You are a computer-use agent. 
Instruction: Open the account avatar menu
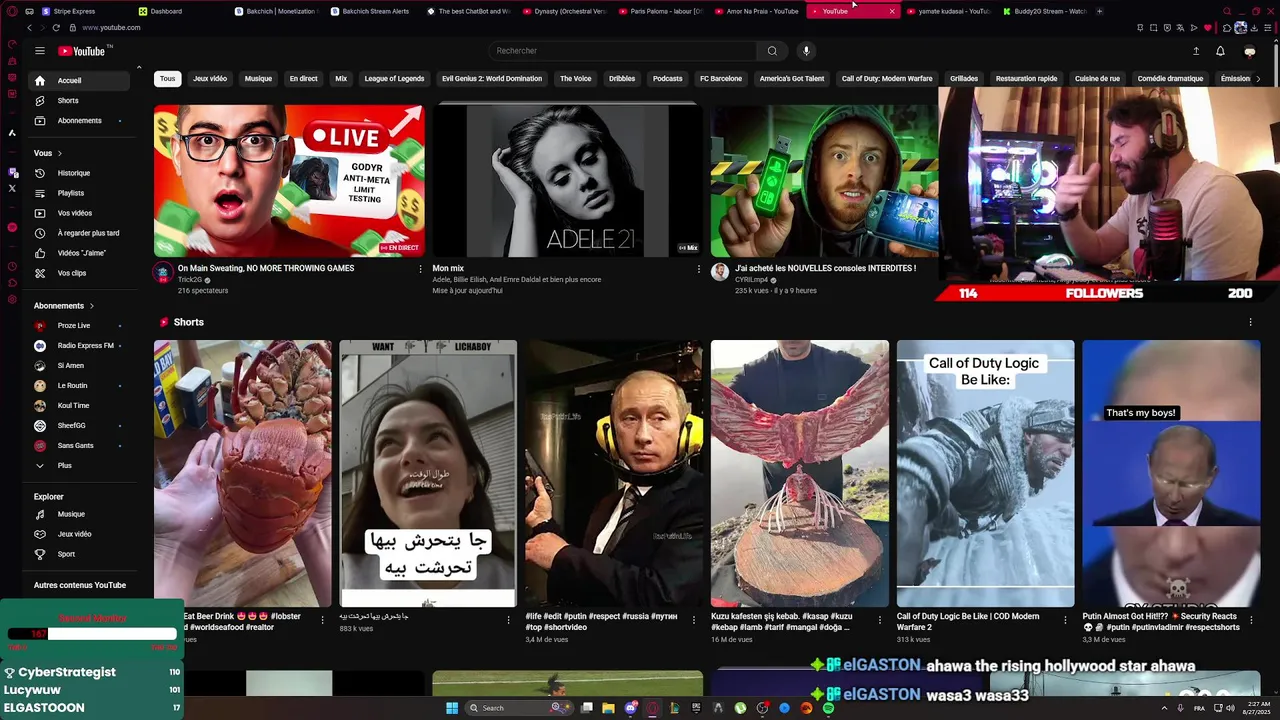1249,51
